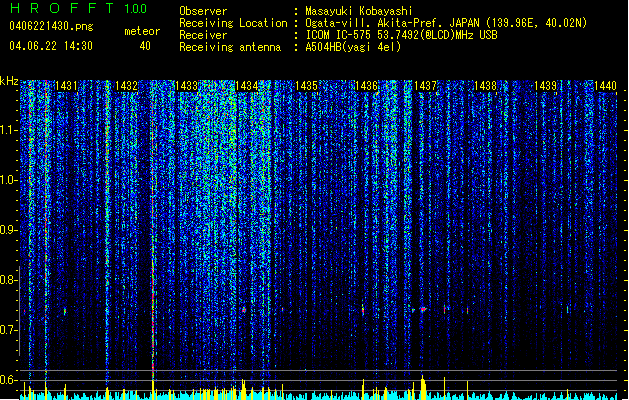The height and width of the screenshot is (400, 629).
Task: Click the strong meteor echo just after 1437
Action: pyautogui.click(x=423, y=309)
